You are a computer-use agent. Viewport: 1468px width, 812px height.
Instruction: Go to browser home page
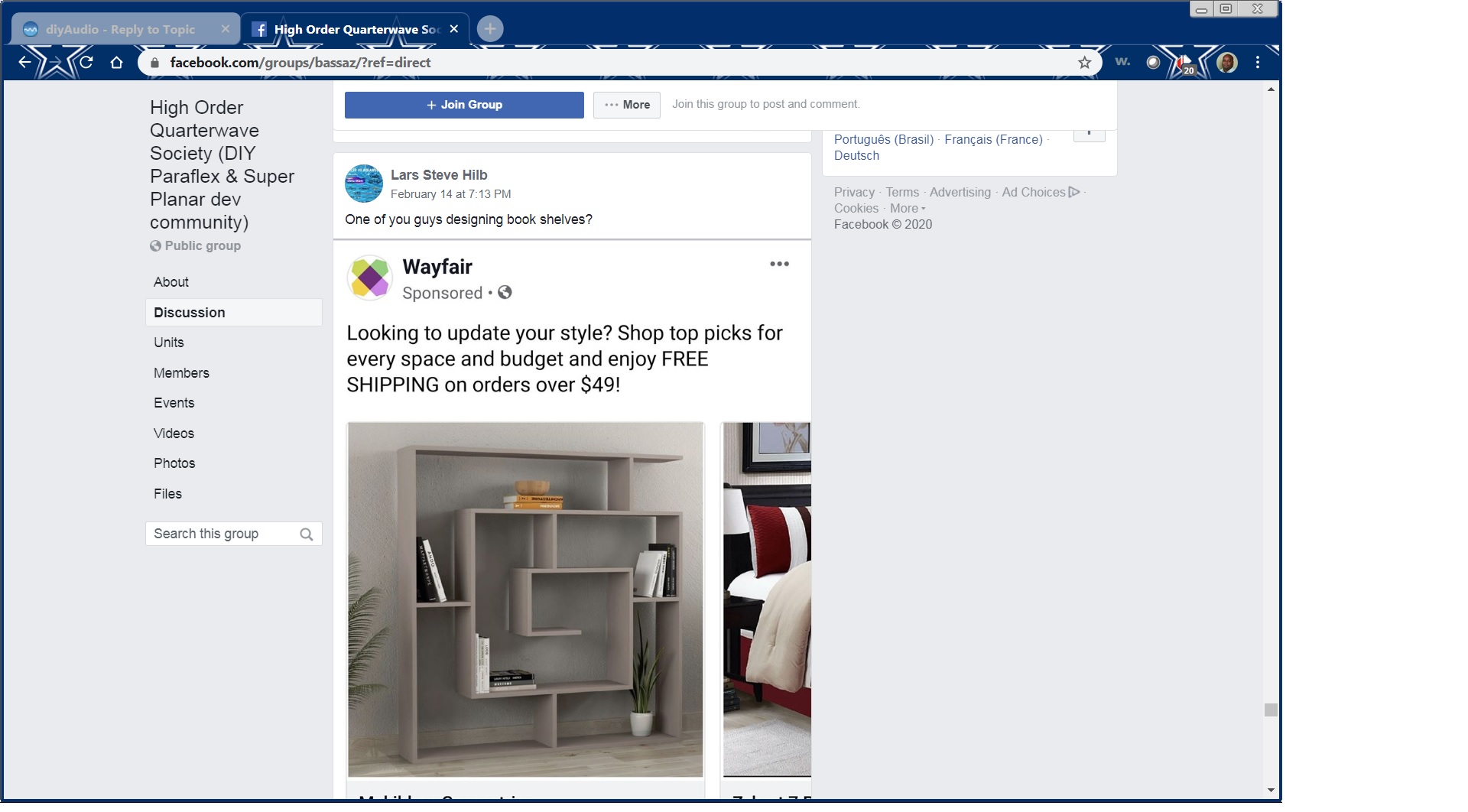point(116,63)
